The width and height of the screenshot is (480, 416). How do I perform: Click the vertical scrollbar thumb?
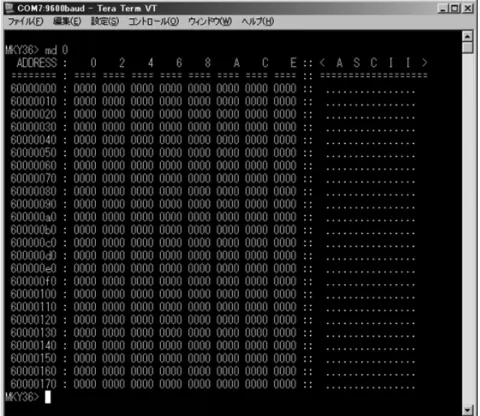click(468, 47)
